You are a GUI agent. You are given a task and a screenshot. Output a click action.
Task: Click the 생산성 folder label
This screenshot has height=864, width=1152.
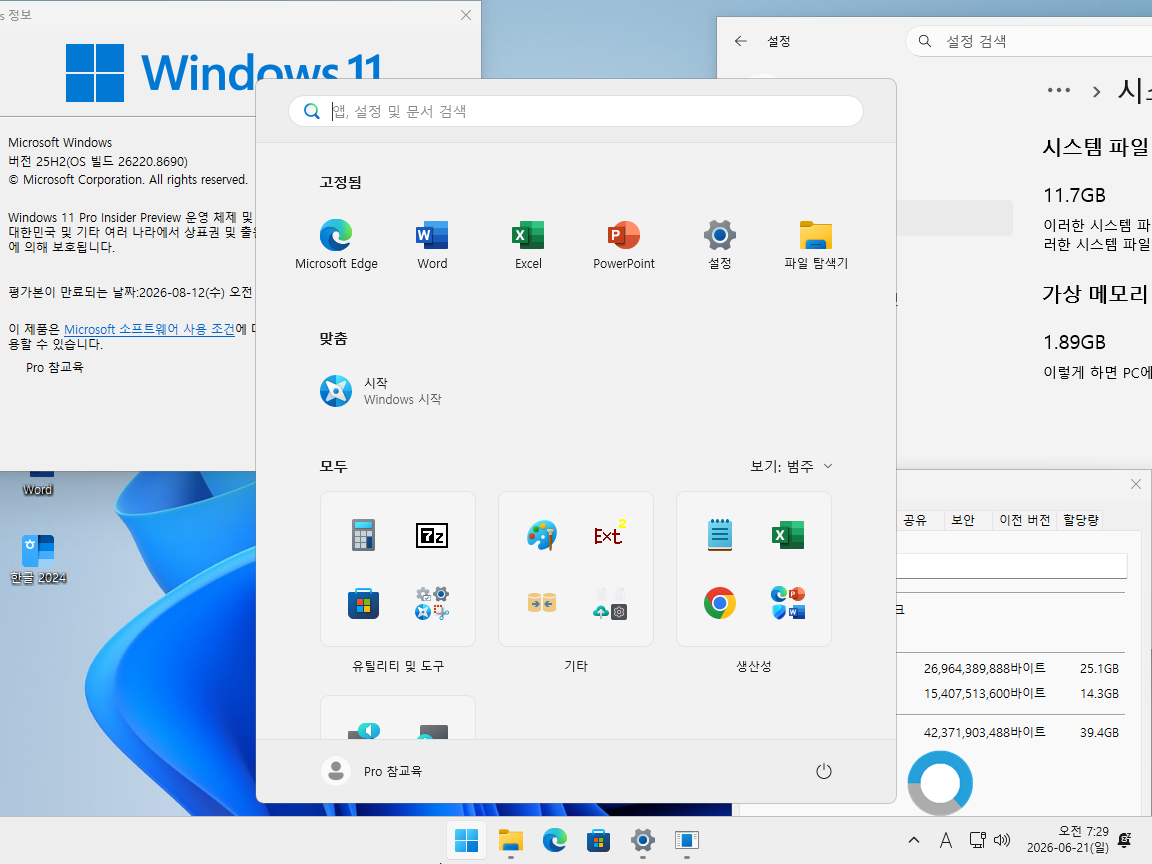754,666
